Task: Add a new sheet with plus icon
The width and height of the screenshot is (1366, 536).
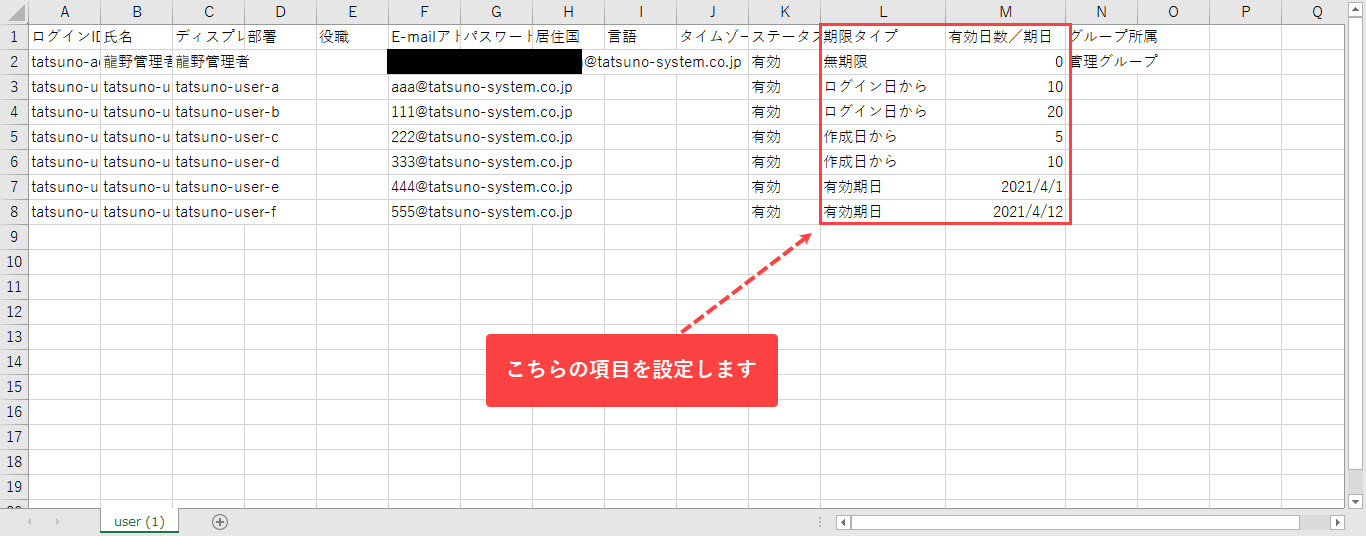Action: pos(220,521)
